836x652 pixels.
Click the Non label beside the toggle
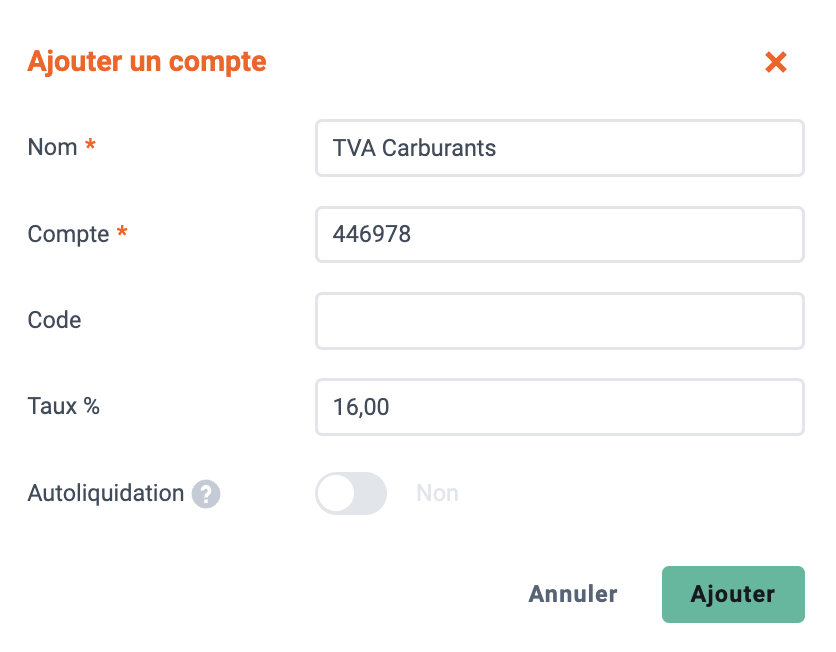click(x=437, y=493)
